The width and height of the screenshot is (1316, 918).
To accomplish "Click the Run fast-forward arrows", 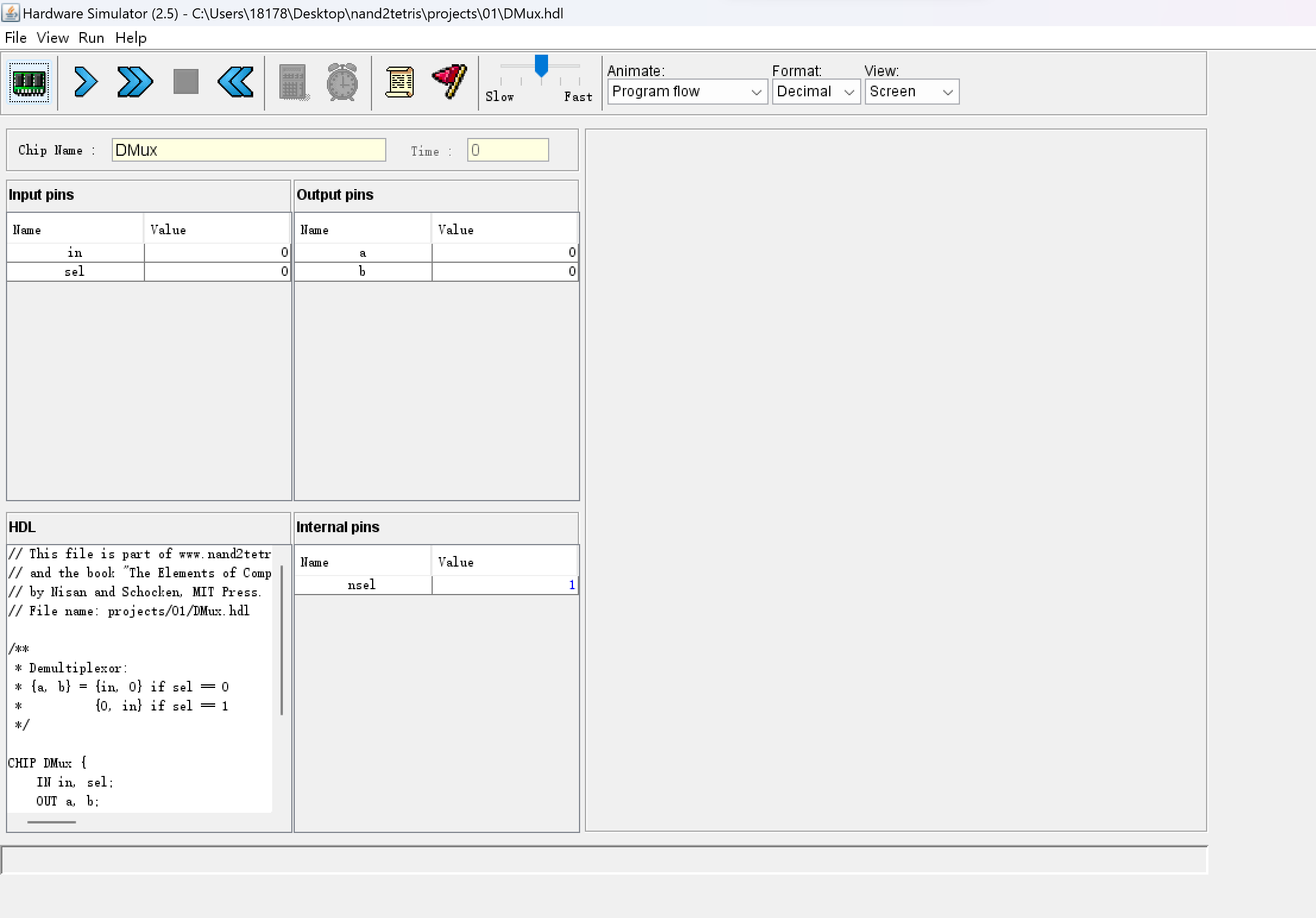I will tap(135, 82).
